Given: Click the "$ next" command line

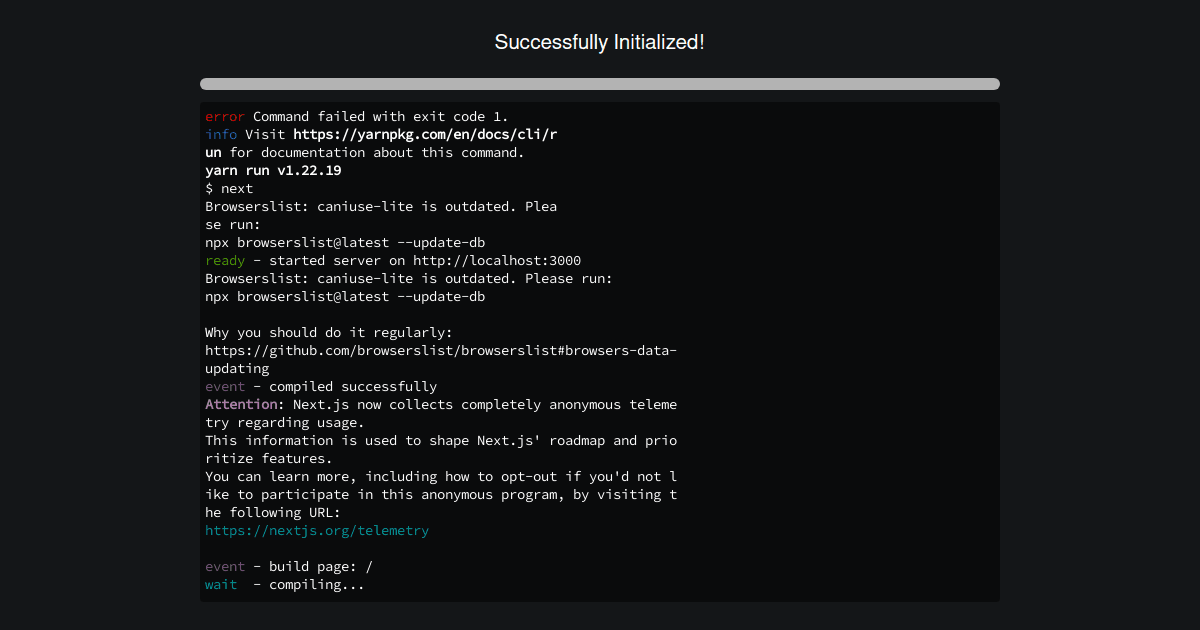Looking at the screenshot, I should click(229, 189).
